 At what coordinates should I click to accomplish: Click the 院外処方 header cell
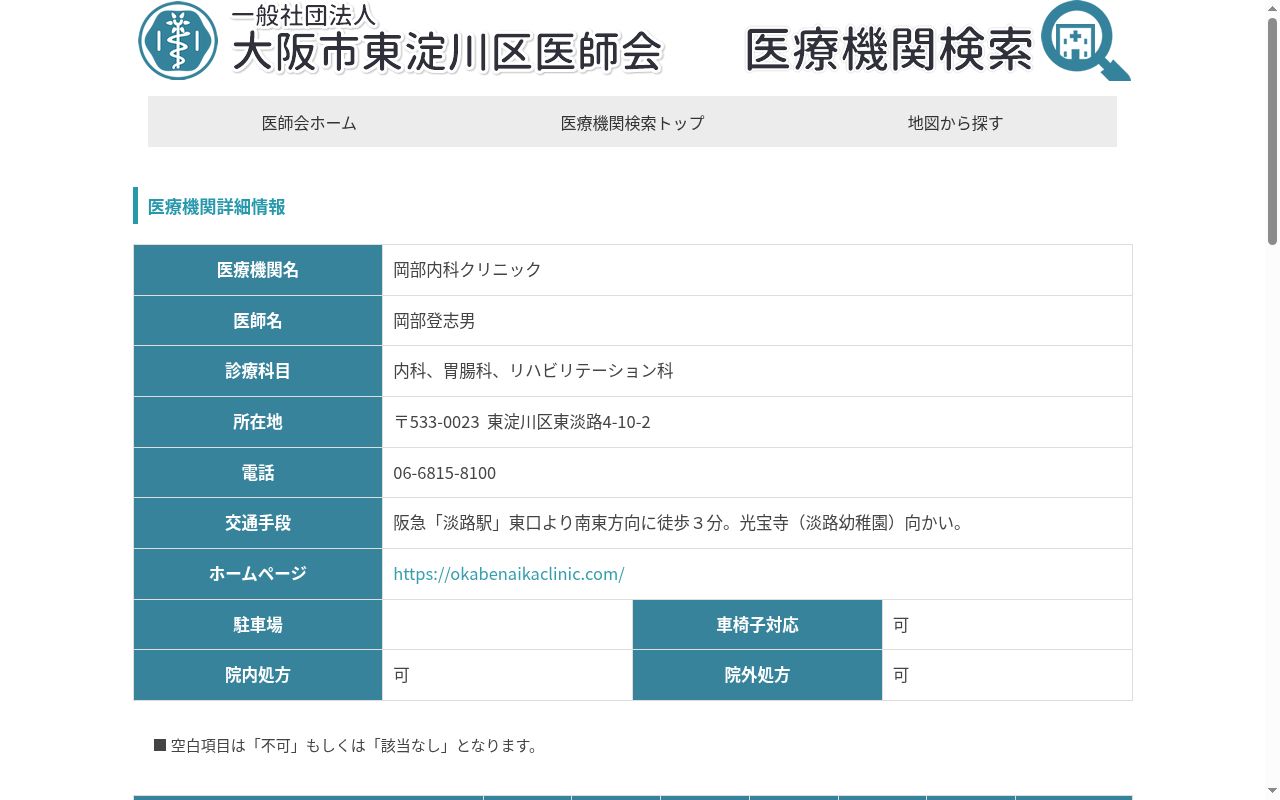tap(758, 675)
